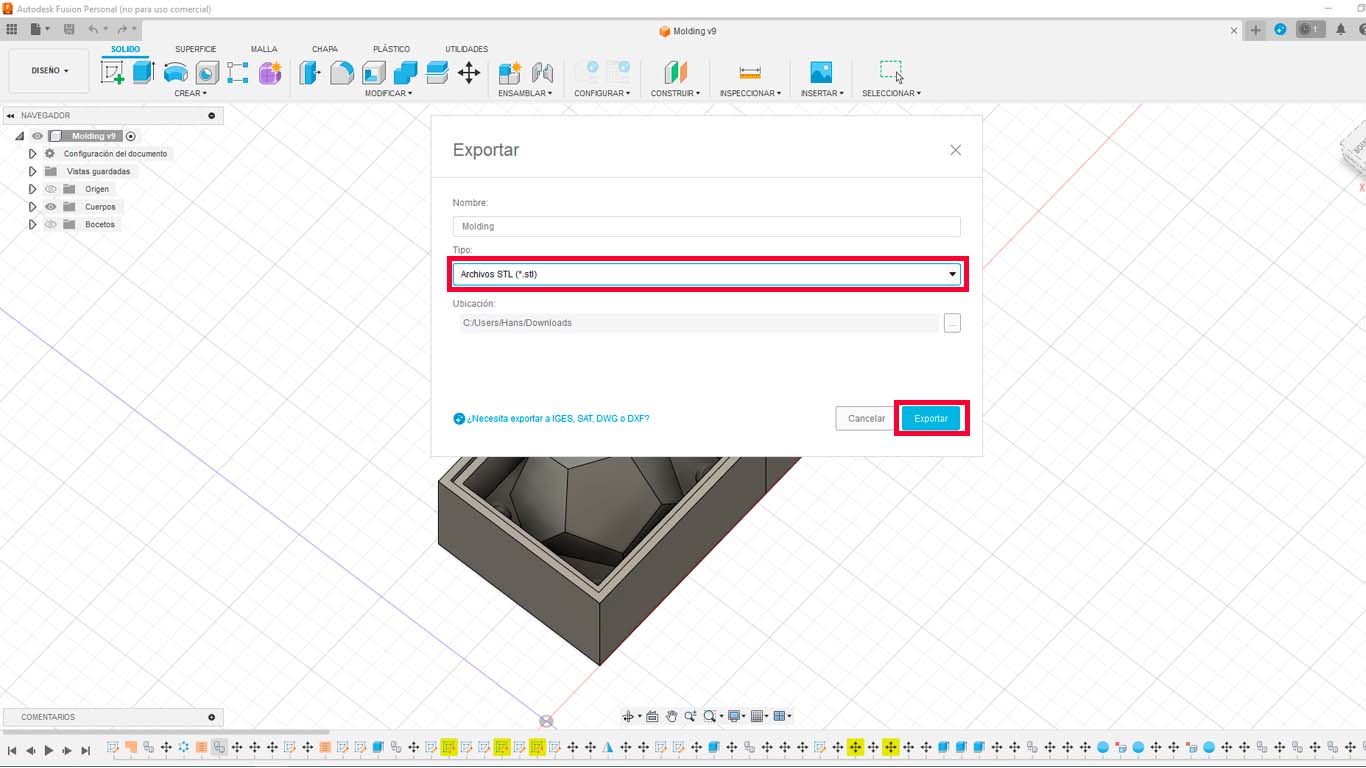Open the MODIFICAR dropdown menu
The width and height of the screenshot is (1366, 768).
pos(388,93)
